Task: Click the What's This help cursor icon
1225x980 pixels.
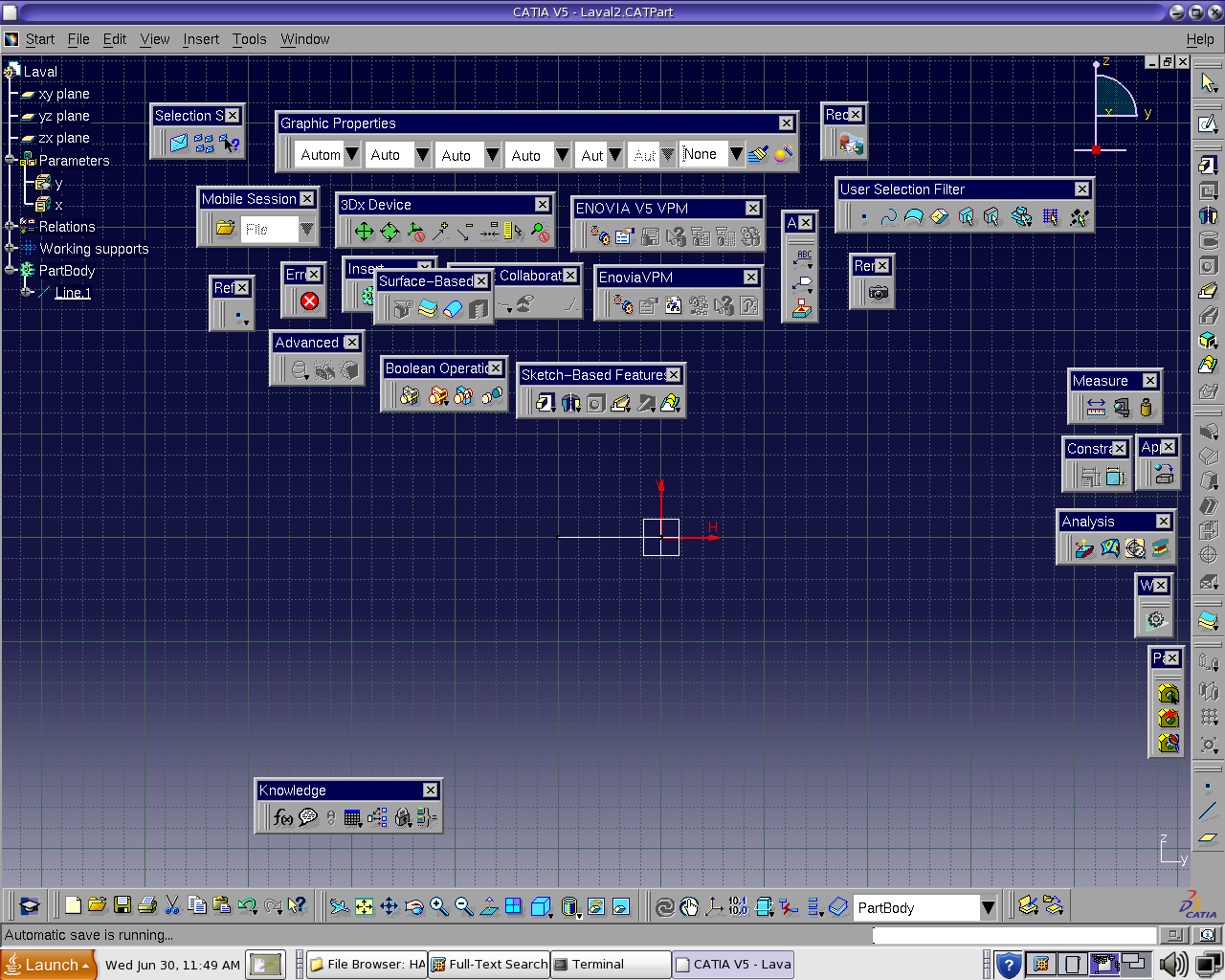Action: tap(297, 905)
